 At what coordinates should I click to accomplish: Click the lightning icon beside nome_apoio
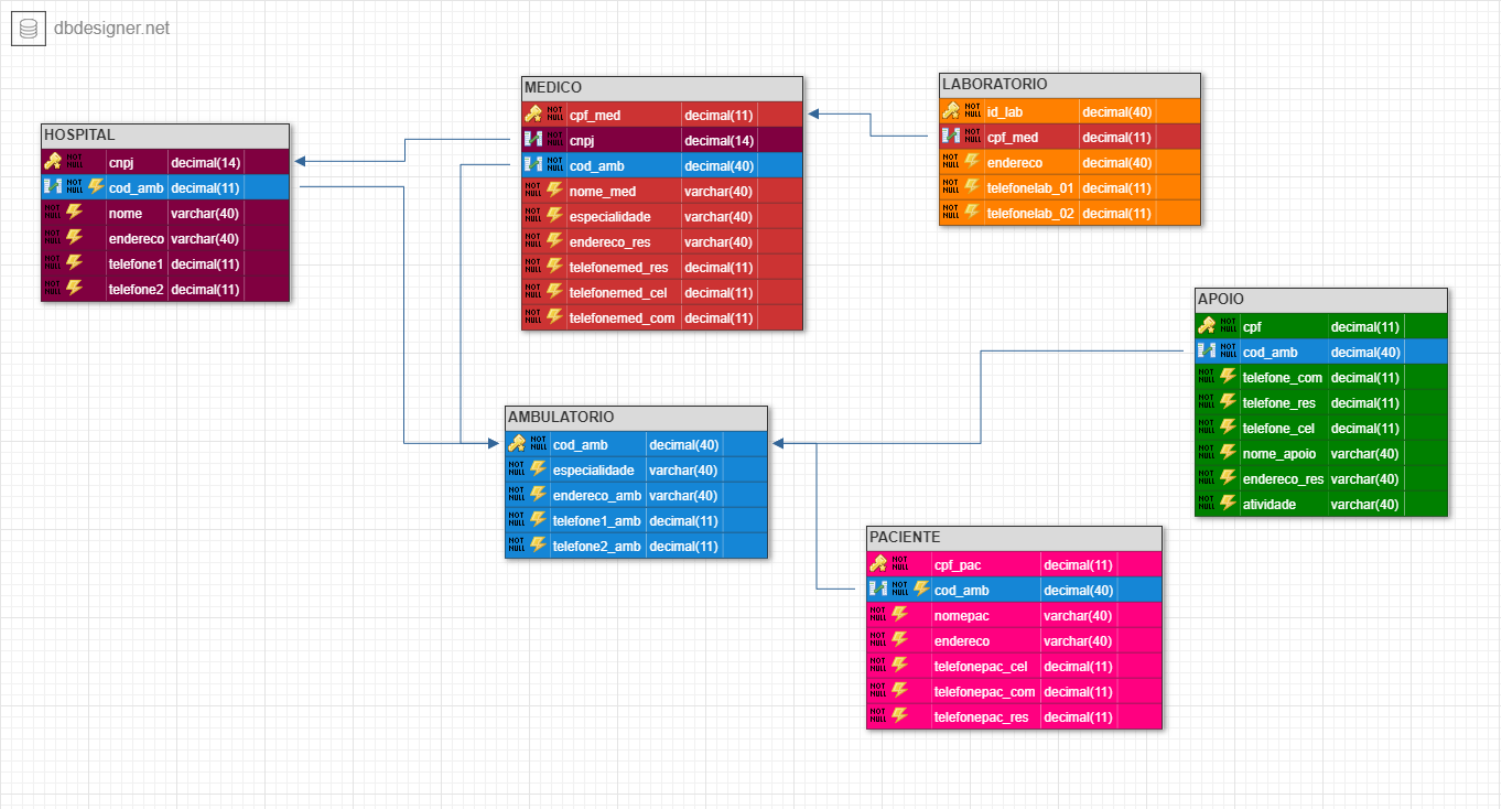(1228, 453)
